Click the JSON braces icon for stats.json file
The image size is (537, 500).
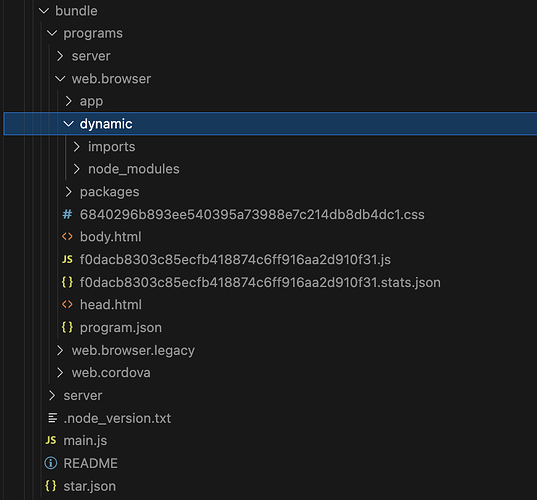67,282
